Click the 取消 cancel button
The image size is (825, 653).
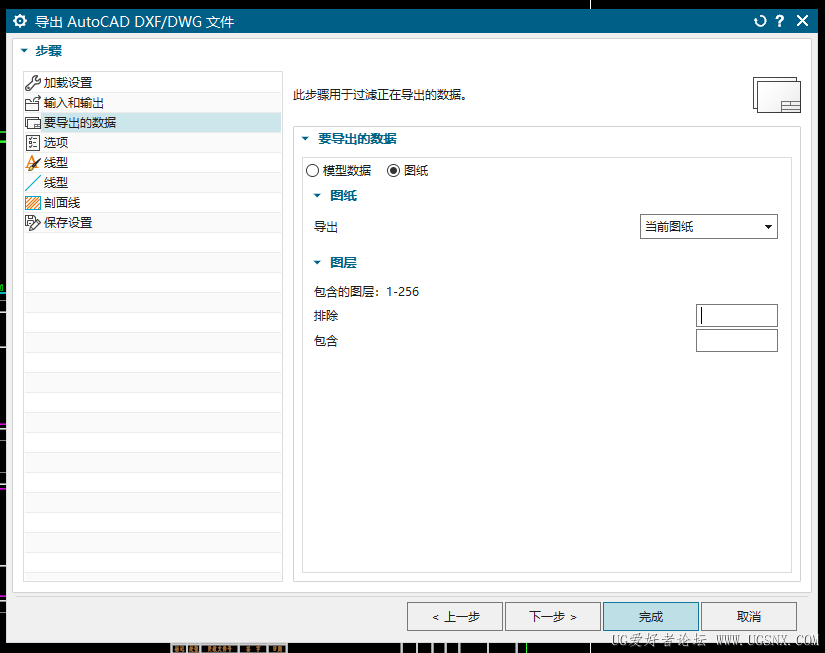749,617
